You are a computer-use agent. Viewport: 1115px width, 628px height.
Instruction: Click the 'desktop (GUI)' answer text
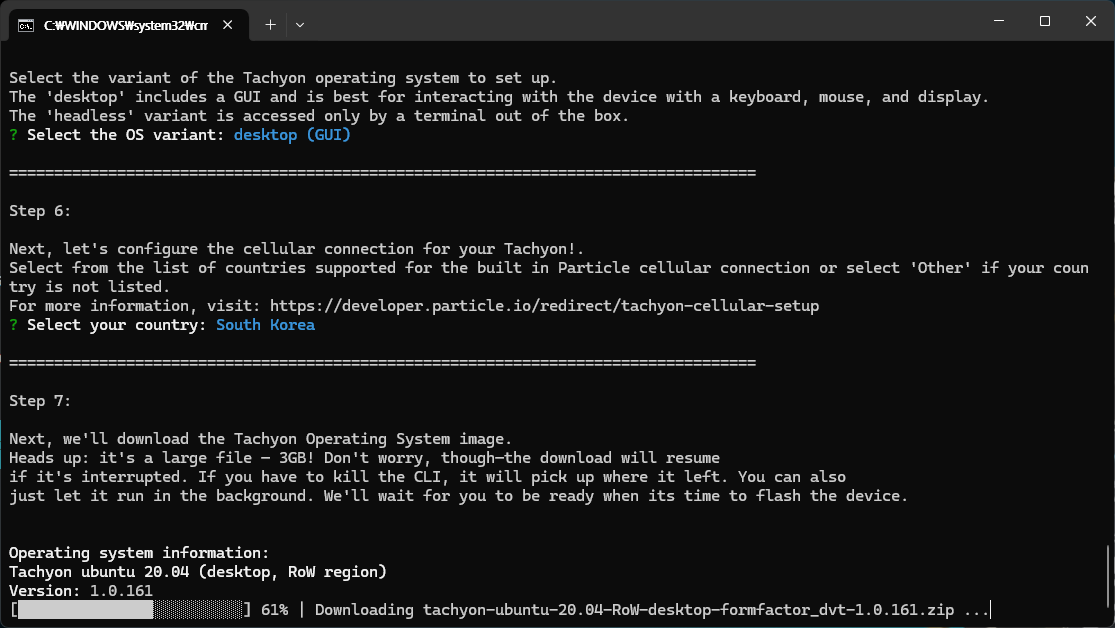pyautogui.click(x=292, y=135)
